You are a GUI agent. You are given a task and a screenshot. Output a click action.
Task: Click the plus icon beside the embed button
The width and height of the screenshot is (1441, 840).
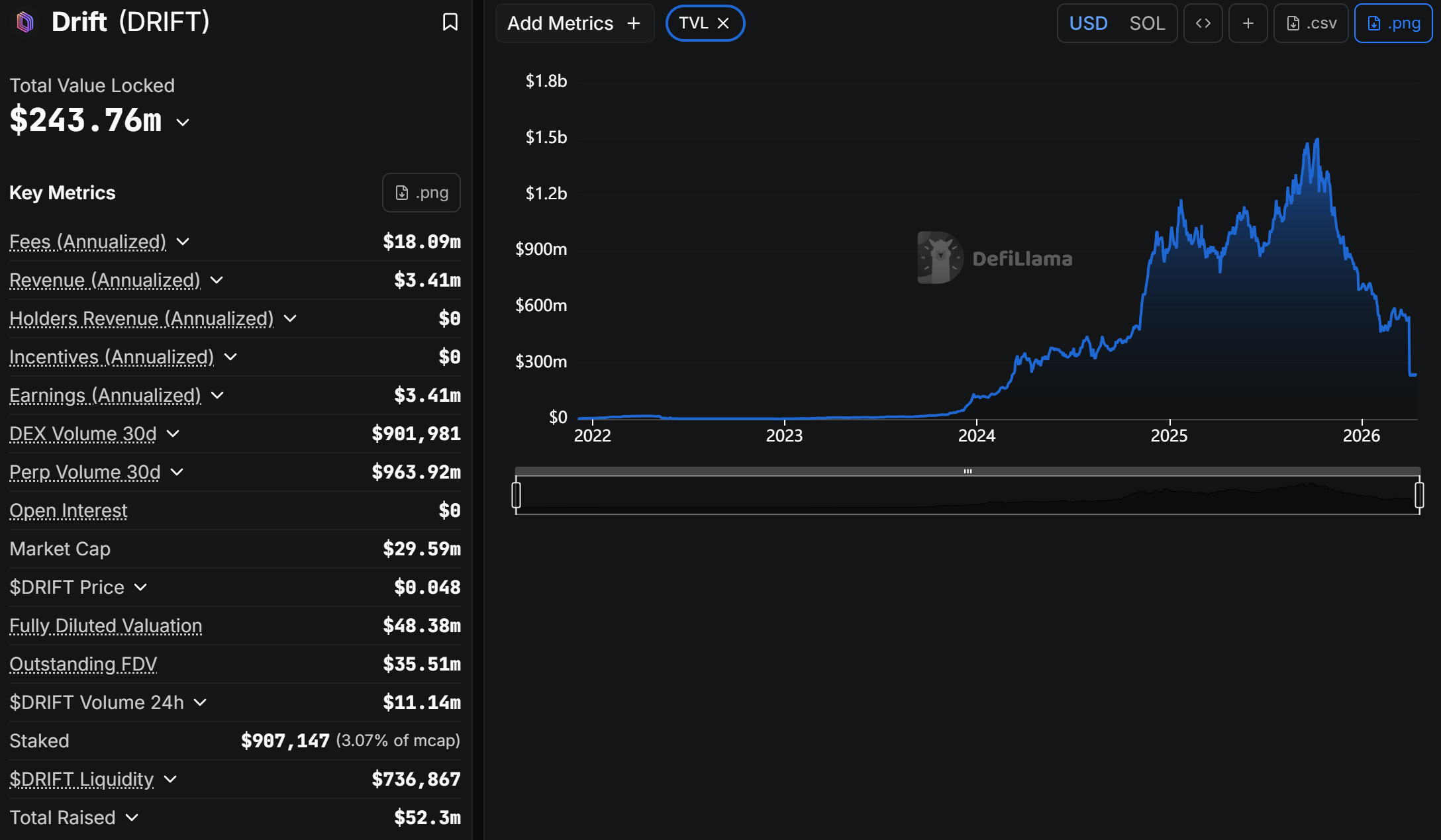coord(1248,23)
